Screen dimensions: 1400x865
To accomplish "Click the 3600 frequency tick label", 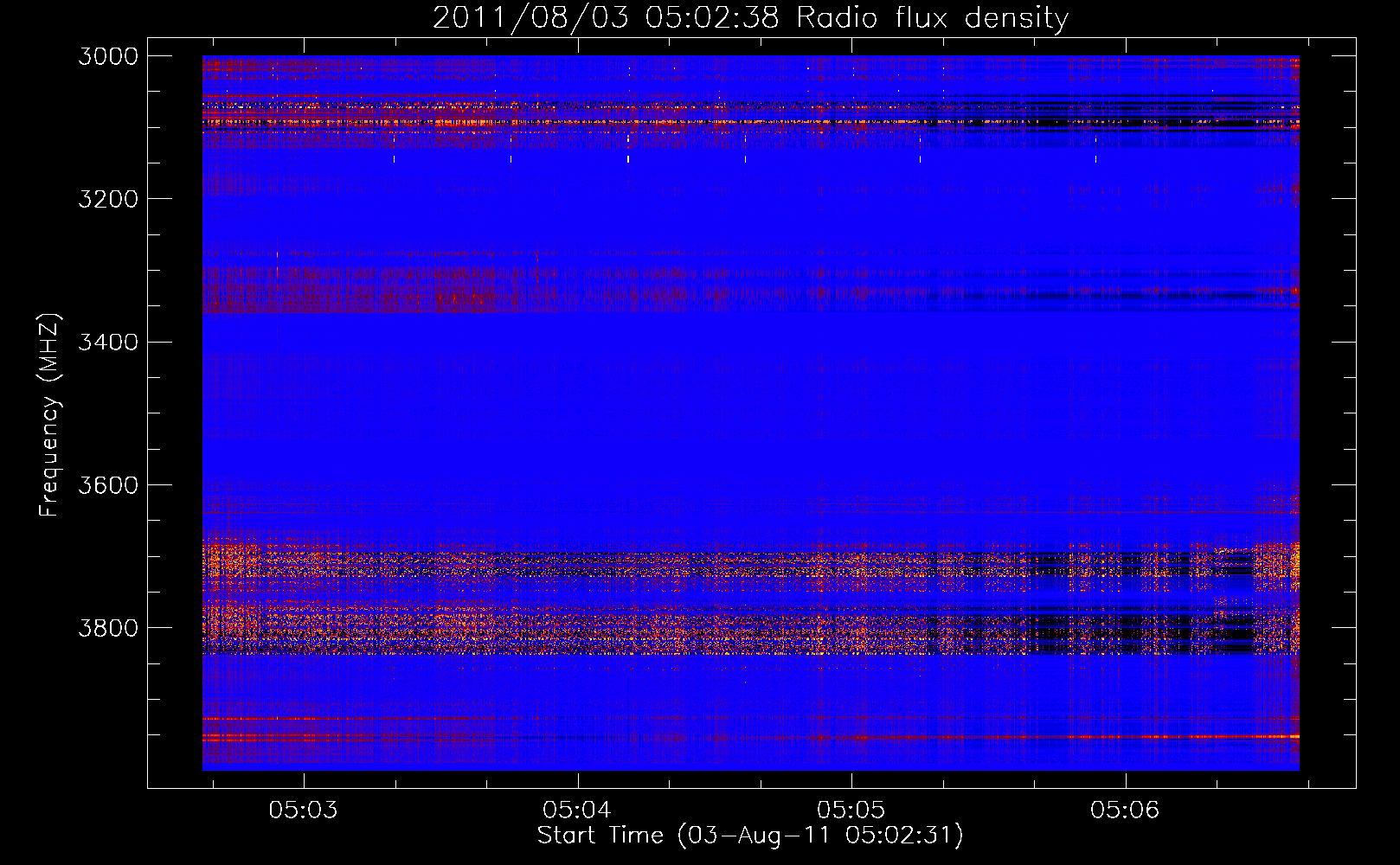I will [108, 484].
